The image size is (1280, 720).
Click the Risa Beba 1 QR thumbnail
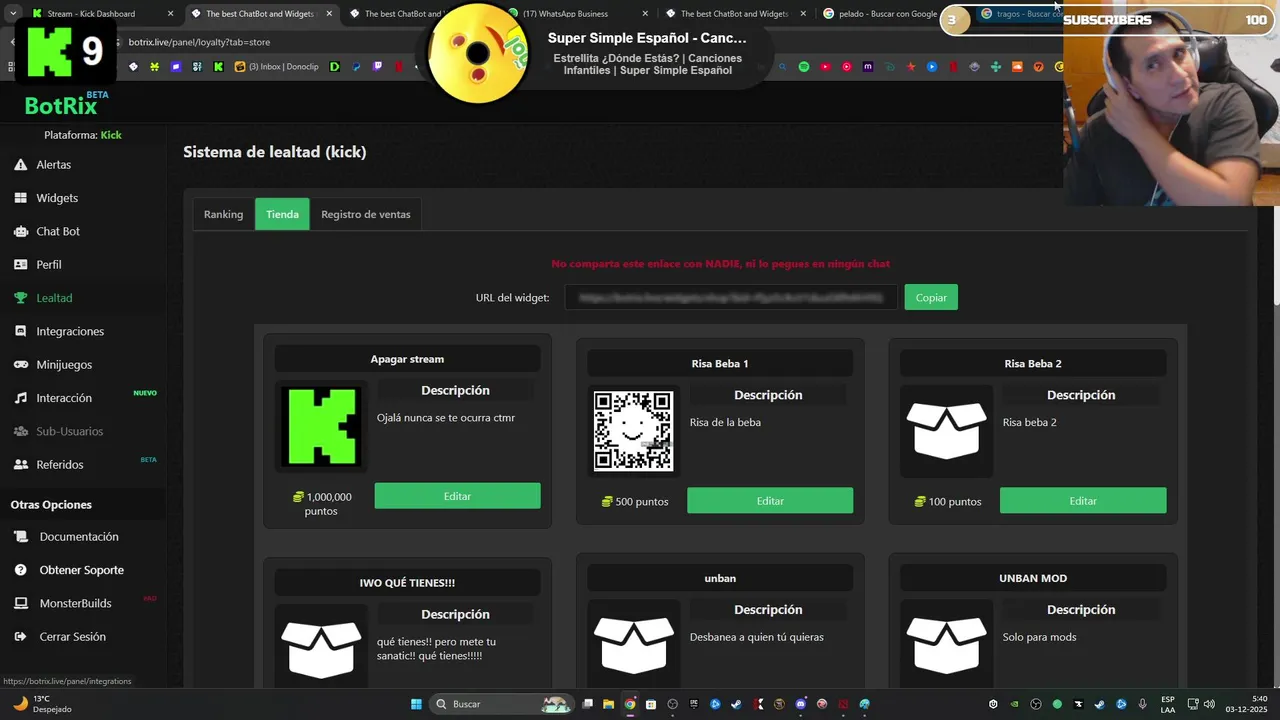coord(633,431)
